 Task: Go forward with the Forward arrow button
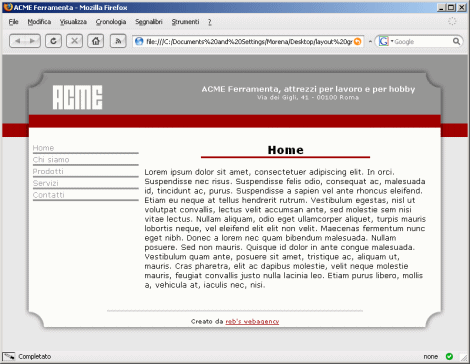(33, 41)
